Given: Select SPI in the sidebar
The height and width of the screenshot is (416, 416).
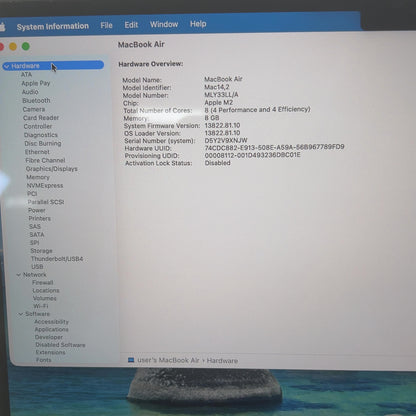Looking at the screenshot, I should tap(34, 243).
